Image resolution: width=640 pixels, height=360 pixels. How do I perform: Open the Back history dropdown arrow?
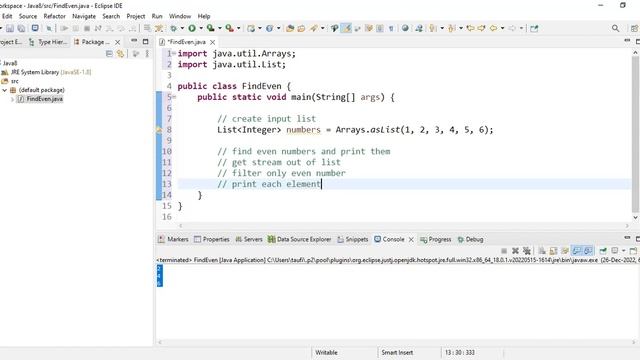point(502,28)
